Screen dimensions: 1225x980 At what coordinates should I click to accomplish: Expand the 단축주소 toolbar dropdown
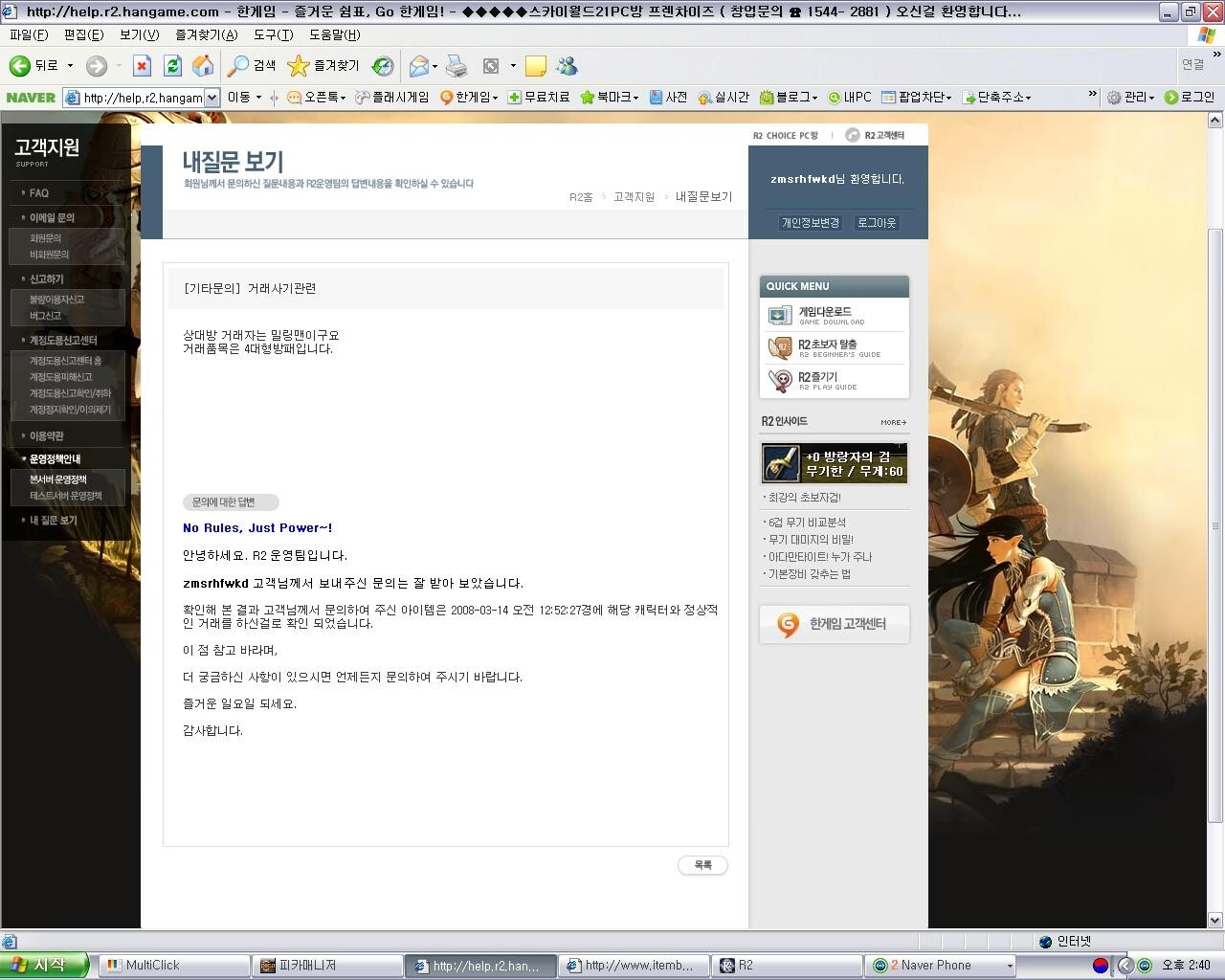click(x=1028, y=98)
